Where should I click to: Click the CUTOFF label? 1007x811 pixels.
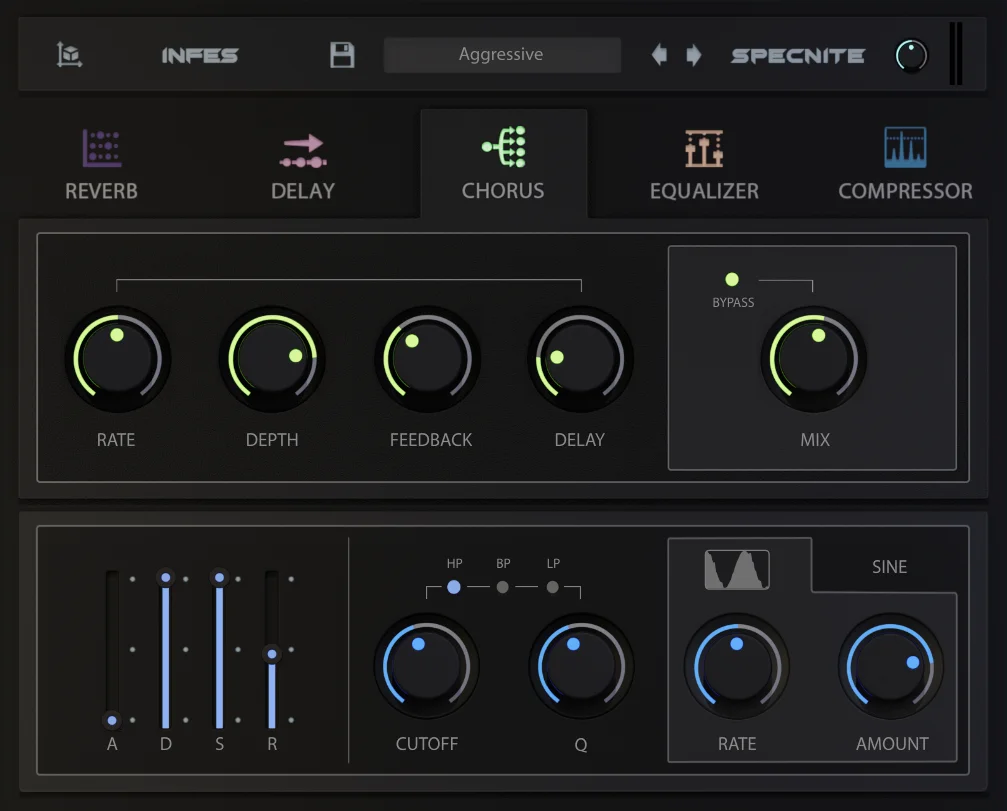tap(427, 744)
